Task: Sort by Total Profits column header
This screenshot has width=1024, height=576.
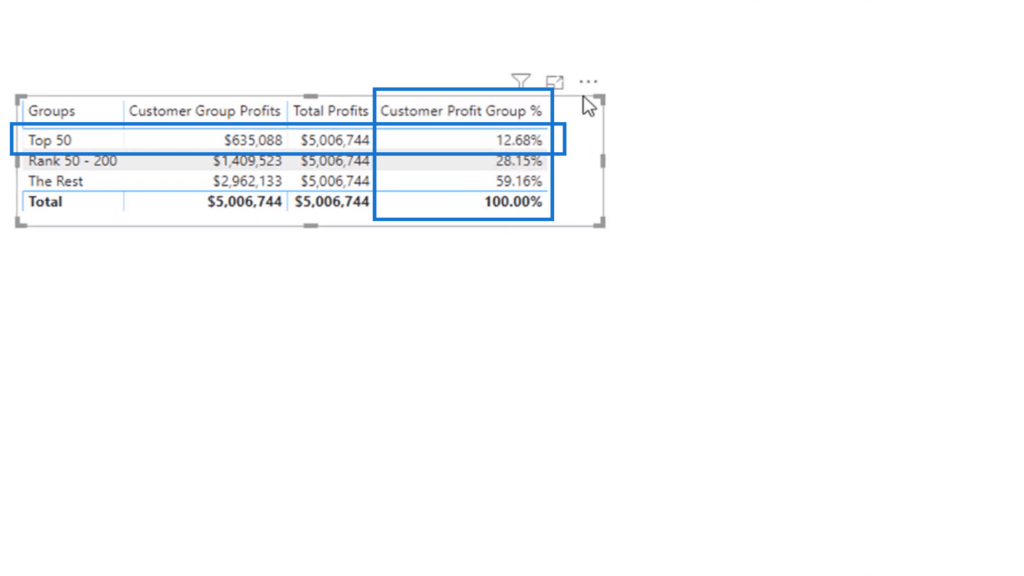Action: 330,111
